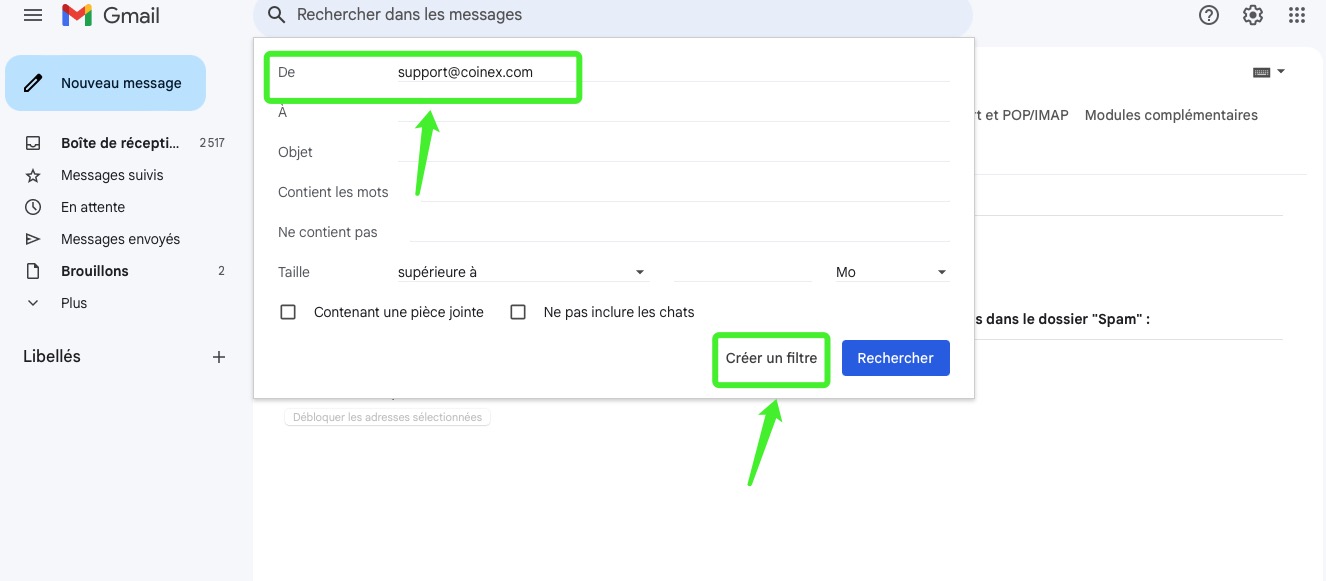
Task: Add a new label with plus icon
Action: 219,357
